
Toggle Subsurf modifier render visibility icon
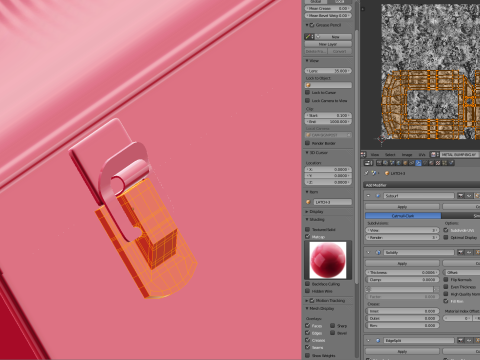point(461,196)
